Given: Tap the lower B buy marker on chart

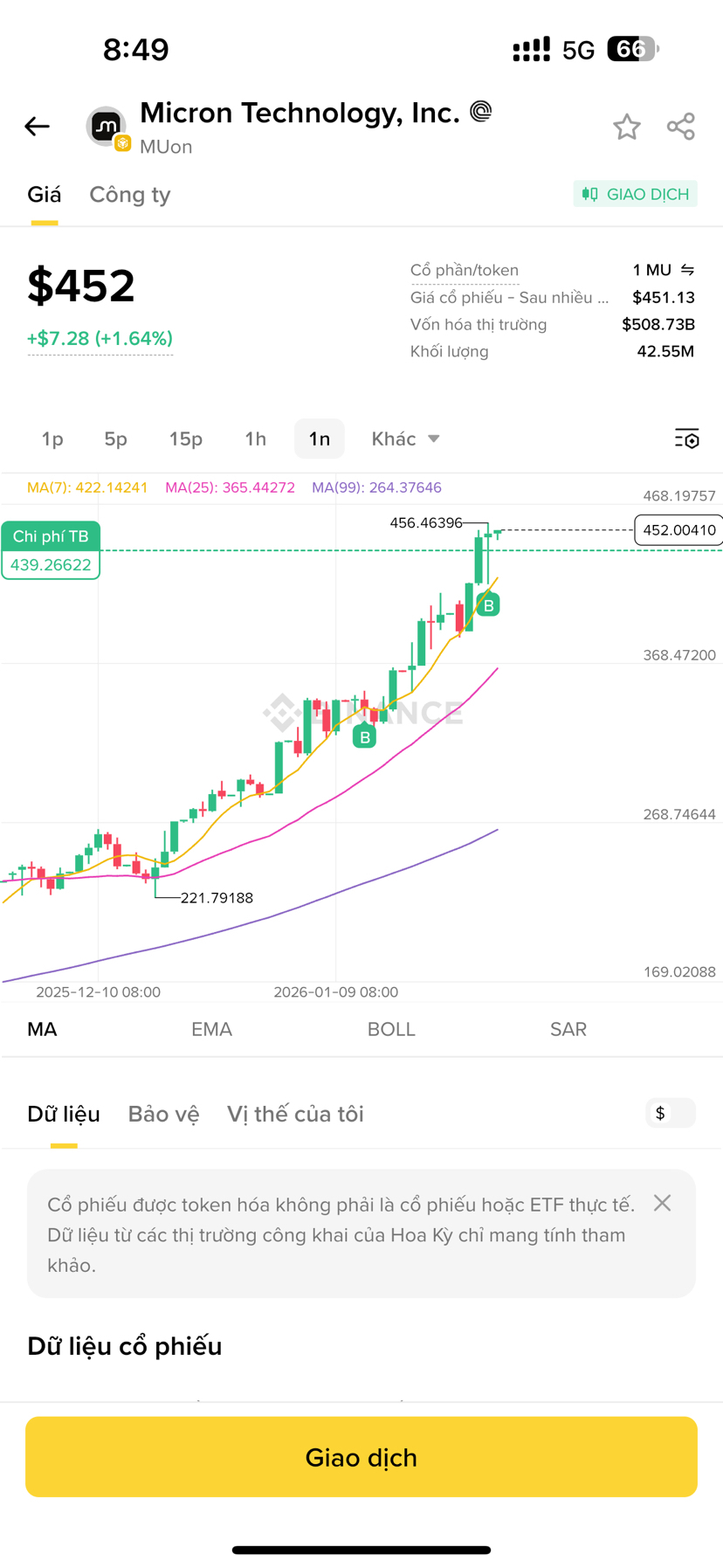Looking at the screenshot, I should (364, 737).
